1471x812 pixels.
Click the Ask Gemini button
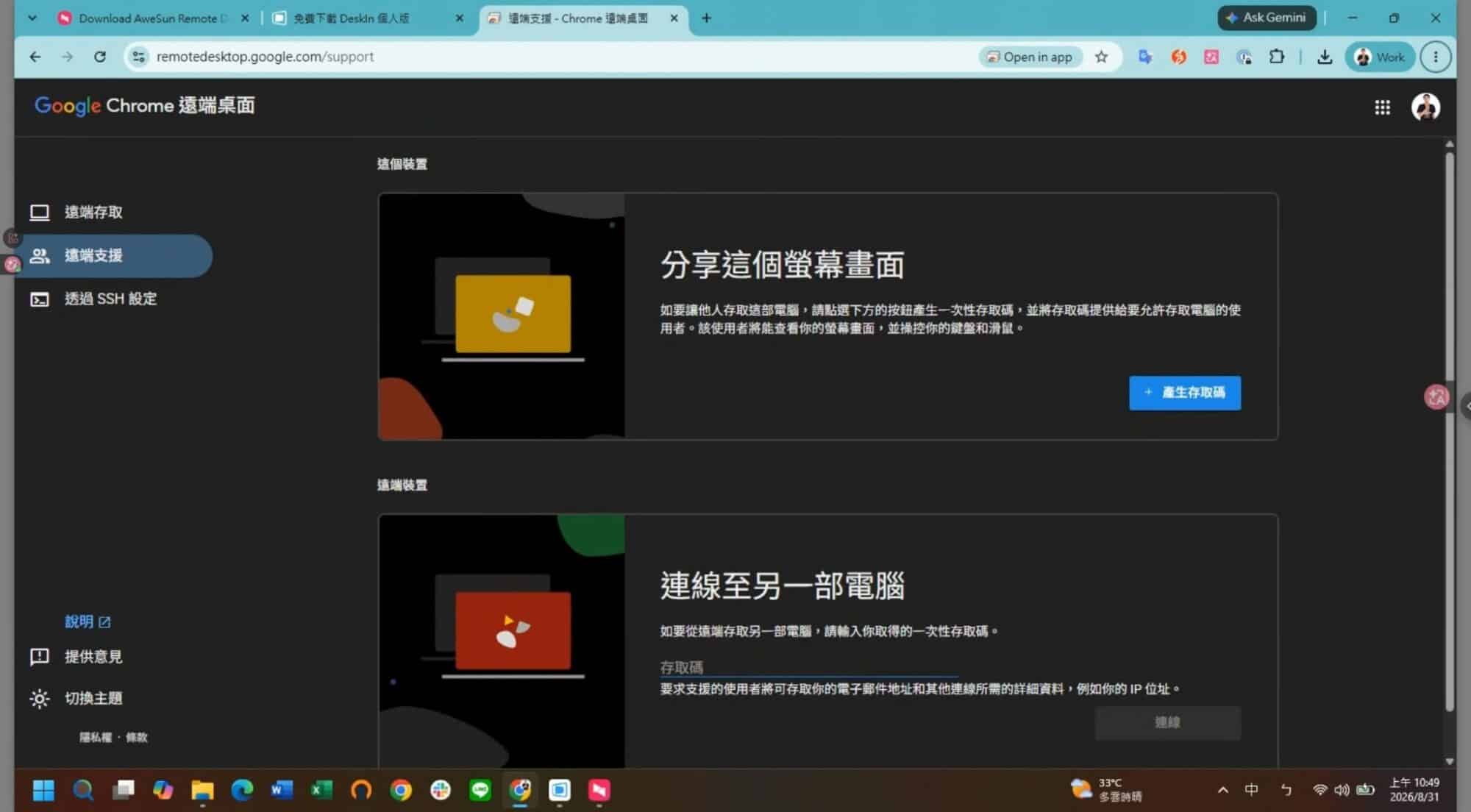coord(1267,18)
